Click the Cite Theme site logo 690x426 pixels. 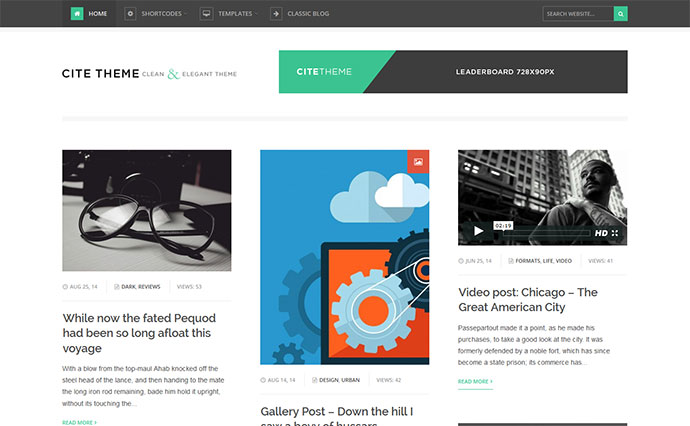[x=149, y=73]
